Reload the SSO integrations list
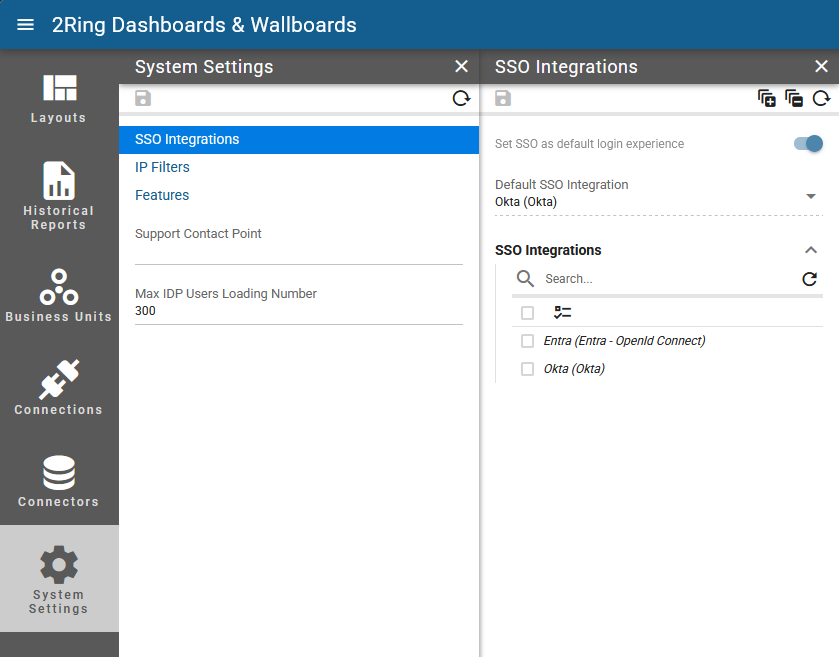This screenshot has height=657, width=839. (810, 279)
